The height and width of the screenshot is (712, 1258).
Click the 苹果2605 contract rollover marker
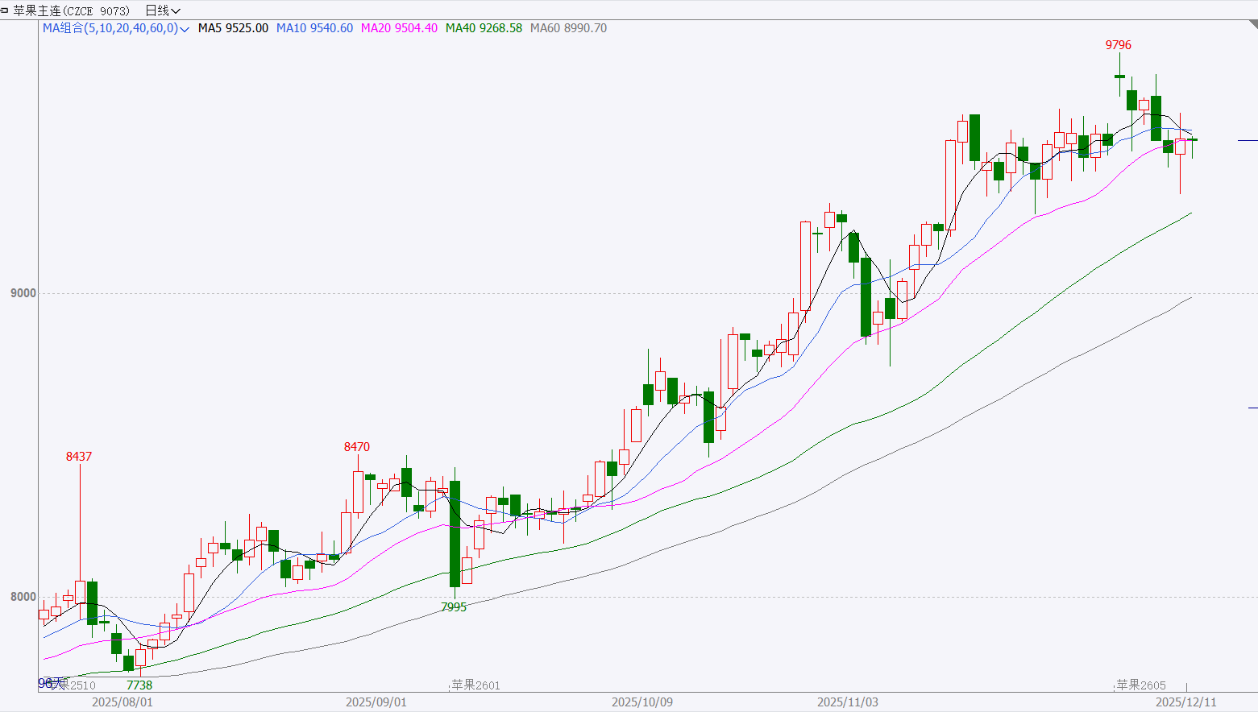click(x=1140, y=685)
